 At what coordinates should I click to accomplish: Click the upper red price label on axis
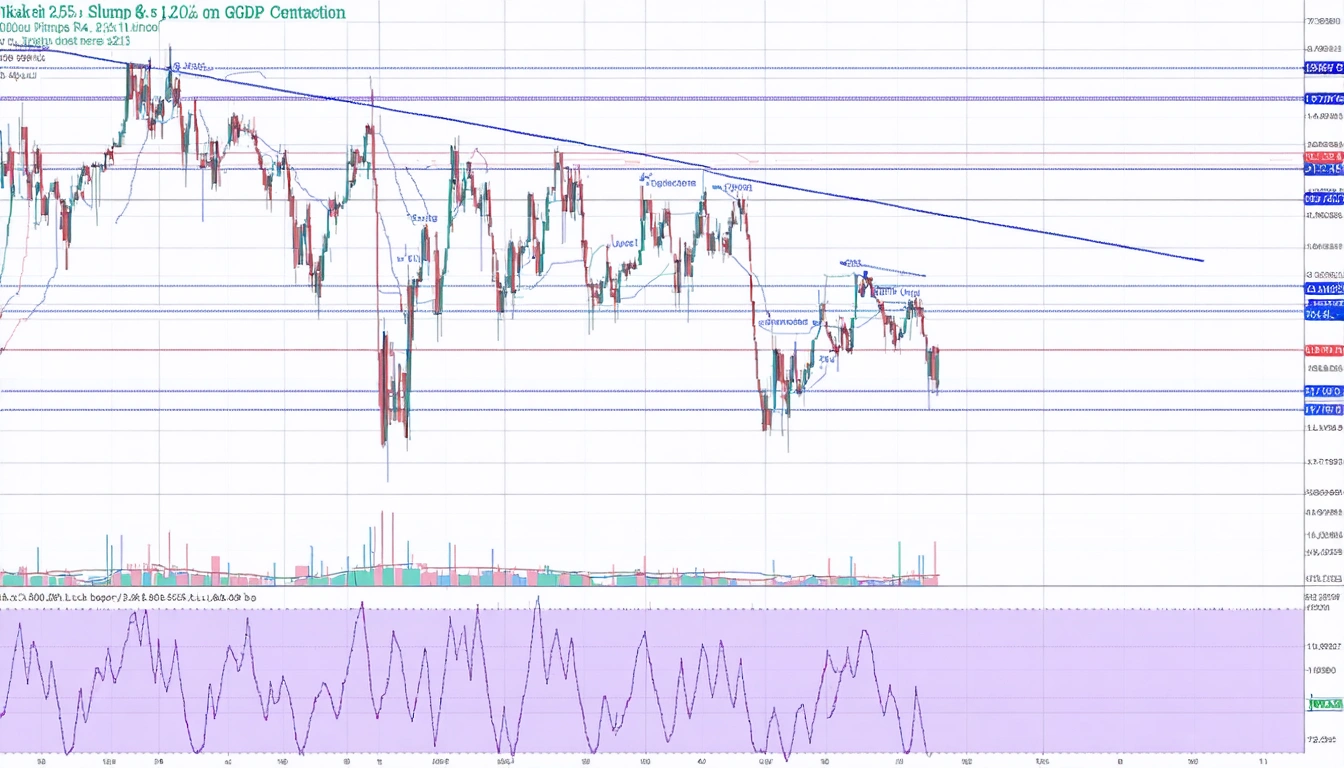point(1323,157)
